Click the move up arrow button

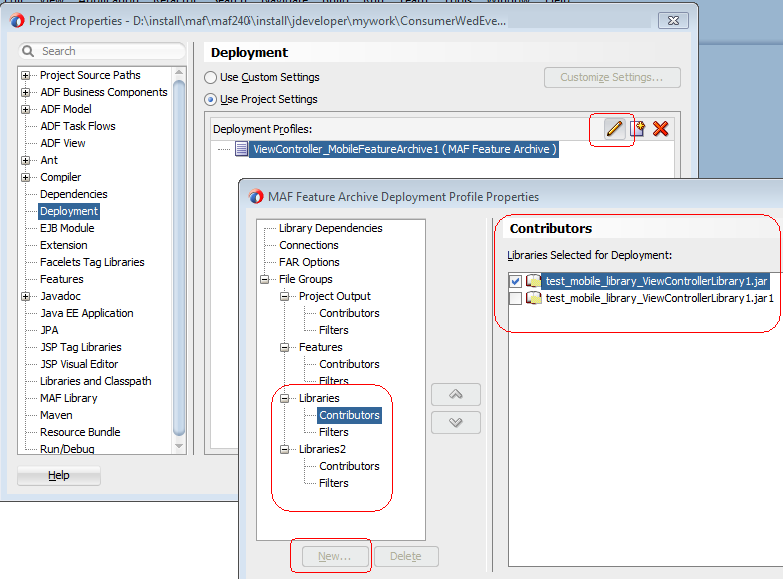tap(455, 395)
